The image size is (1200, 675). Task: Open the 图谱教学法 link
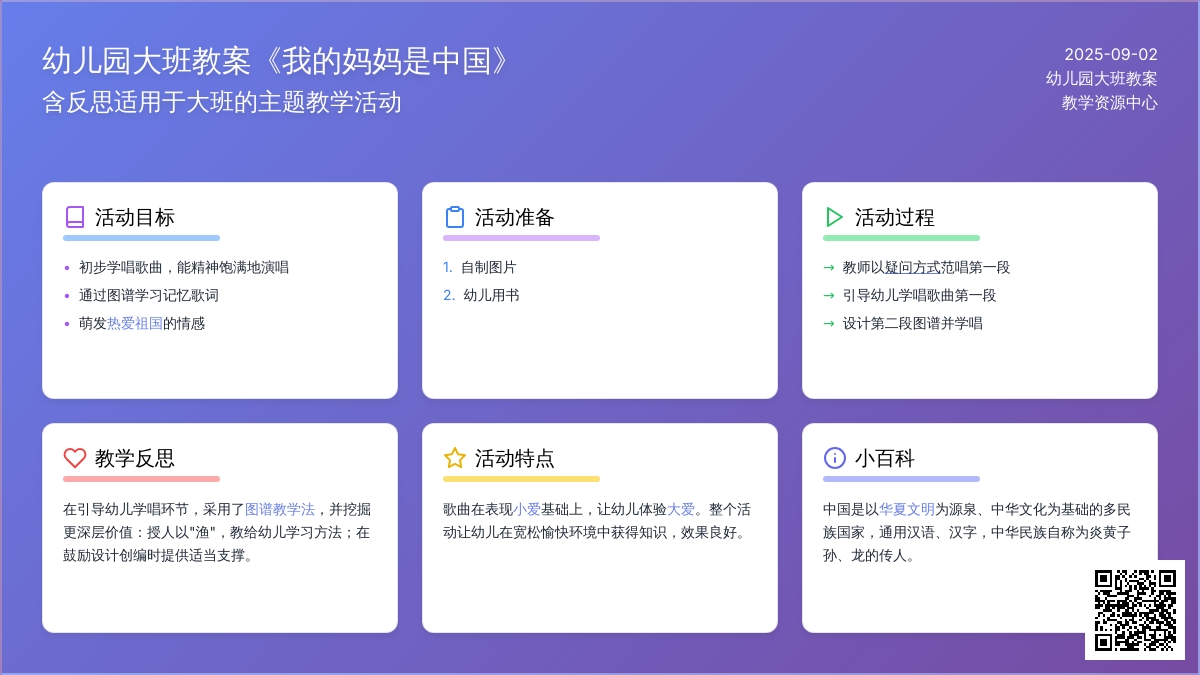280,509
